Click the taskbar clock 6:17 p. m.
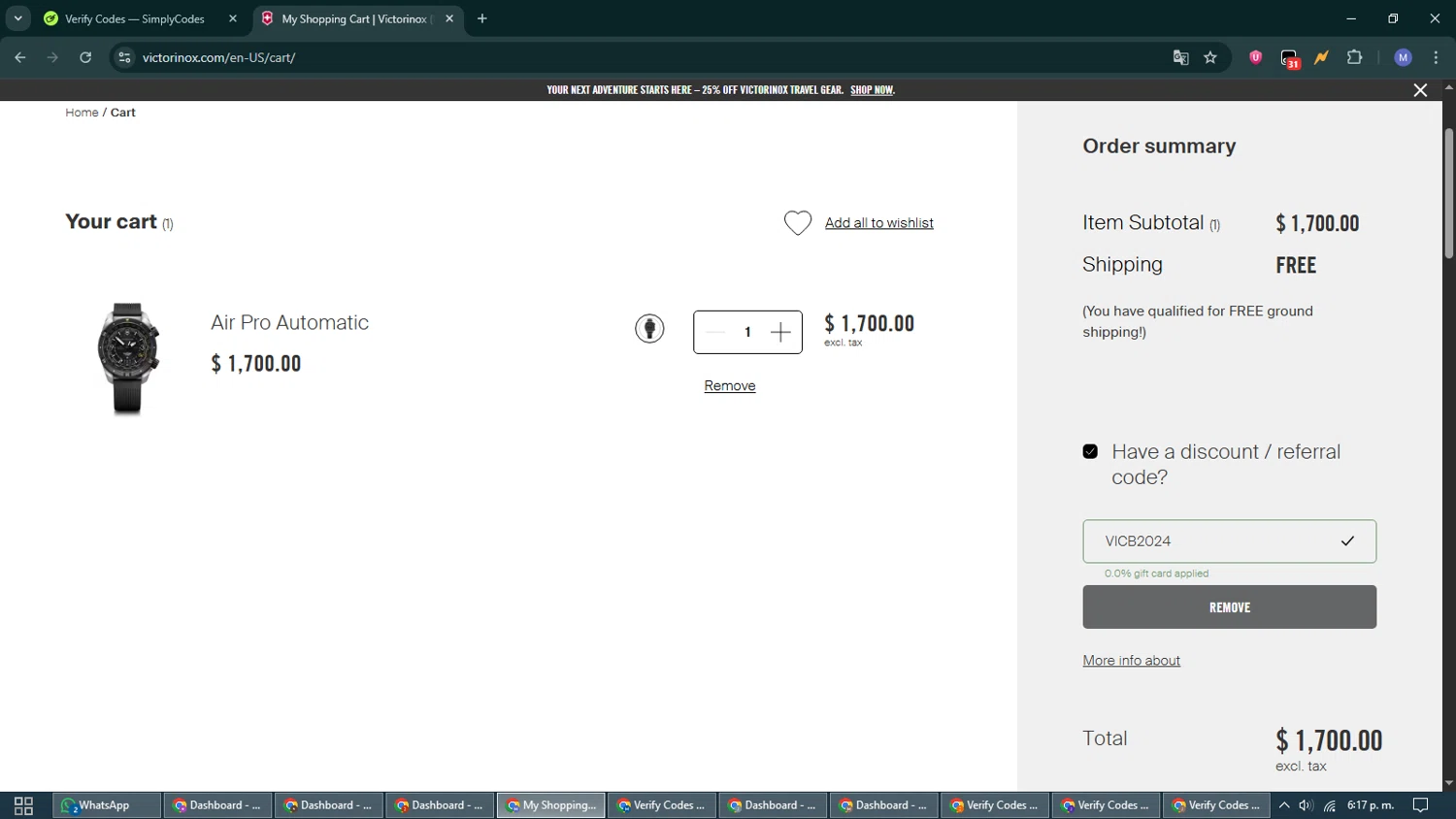Screen dimensions: 1456x819 tap(1371, 805)
